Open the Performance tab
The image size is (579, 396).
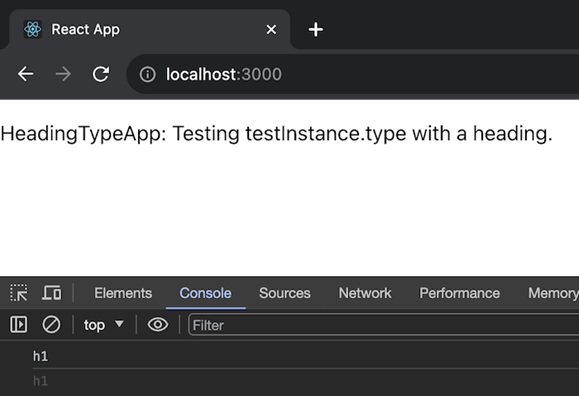459,293
